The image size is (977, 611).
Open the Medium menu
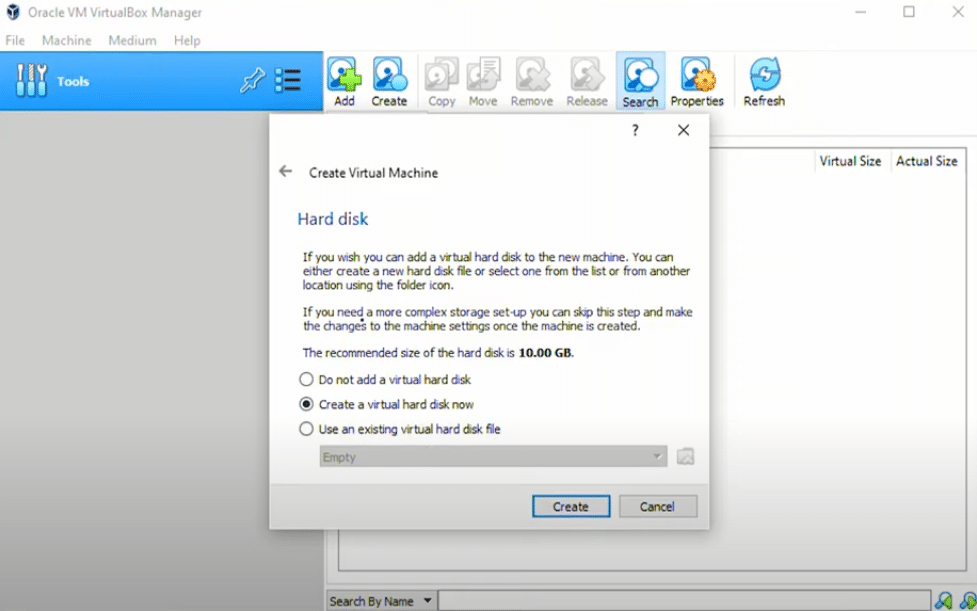tap(132, 41)
